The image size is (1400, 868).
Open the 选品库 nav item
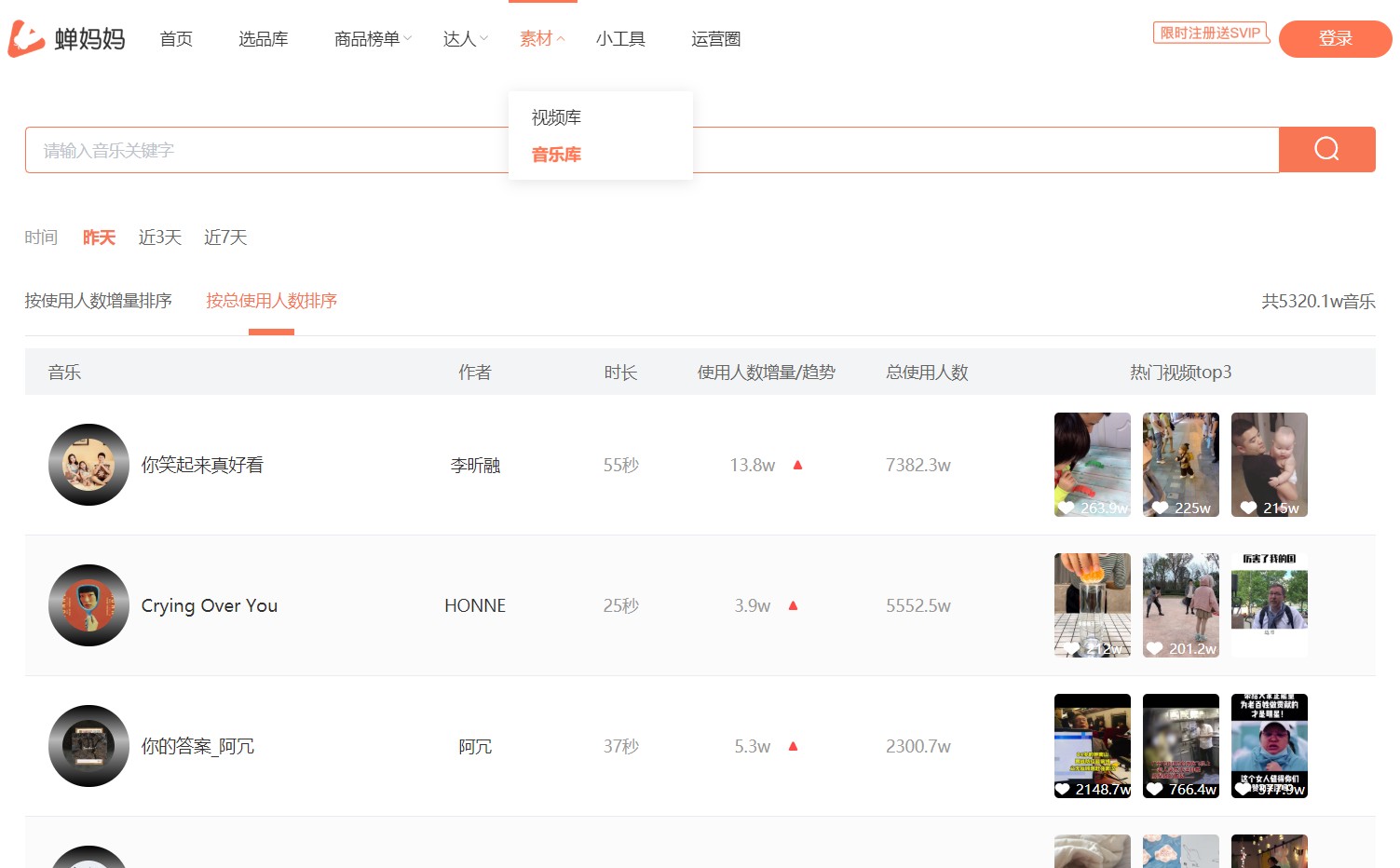click(263, 38)
